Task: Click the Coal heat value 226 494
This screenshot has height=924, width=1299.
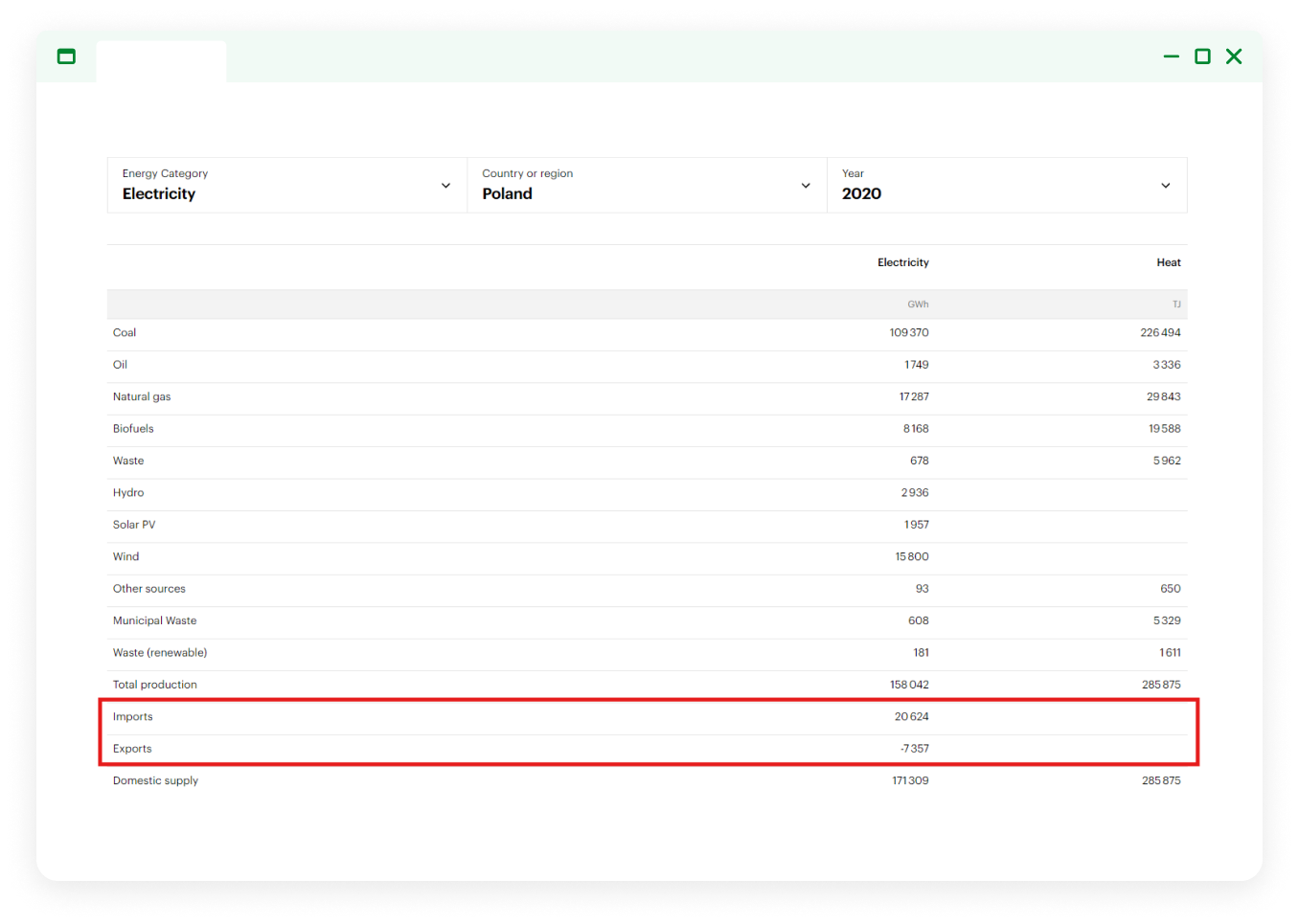Action: [1160, 332]
